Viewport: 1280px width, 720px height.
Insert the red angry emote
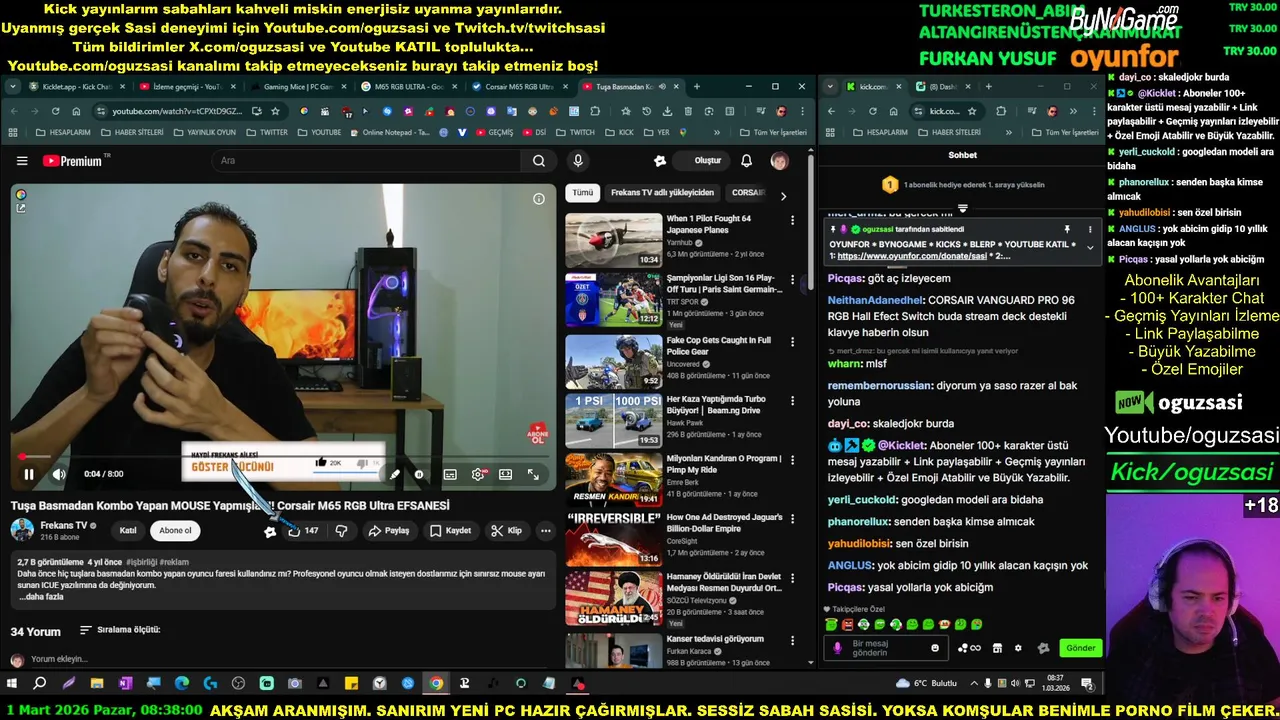(847, 624)
